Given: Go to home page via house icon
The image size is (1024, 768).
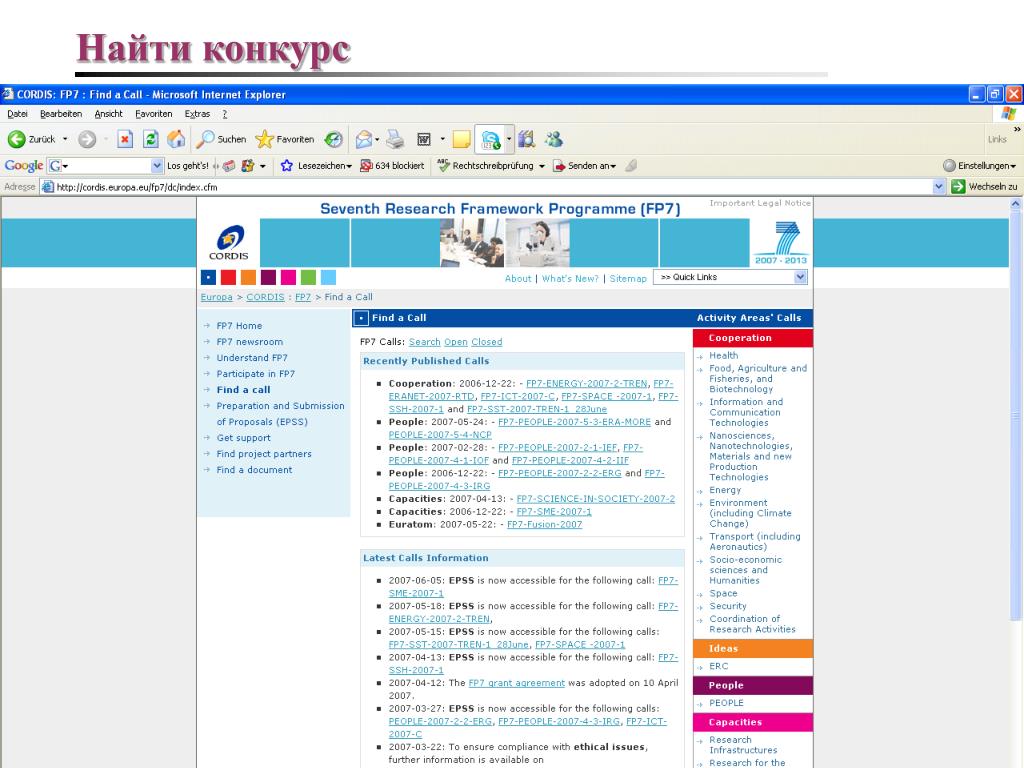Looking at the screenshot, I should tap(176, 139).
